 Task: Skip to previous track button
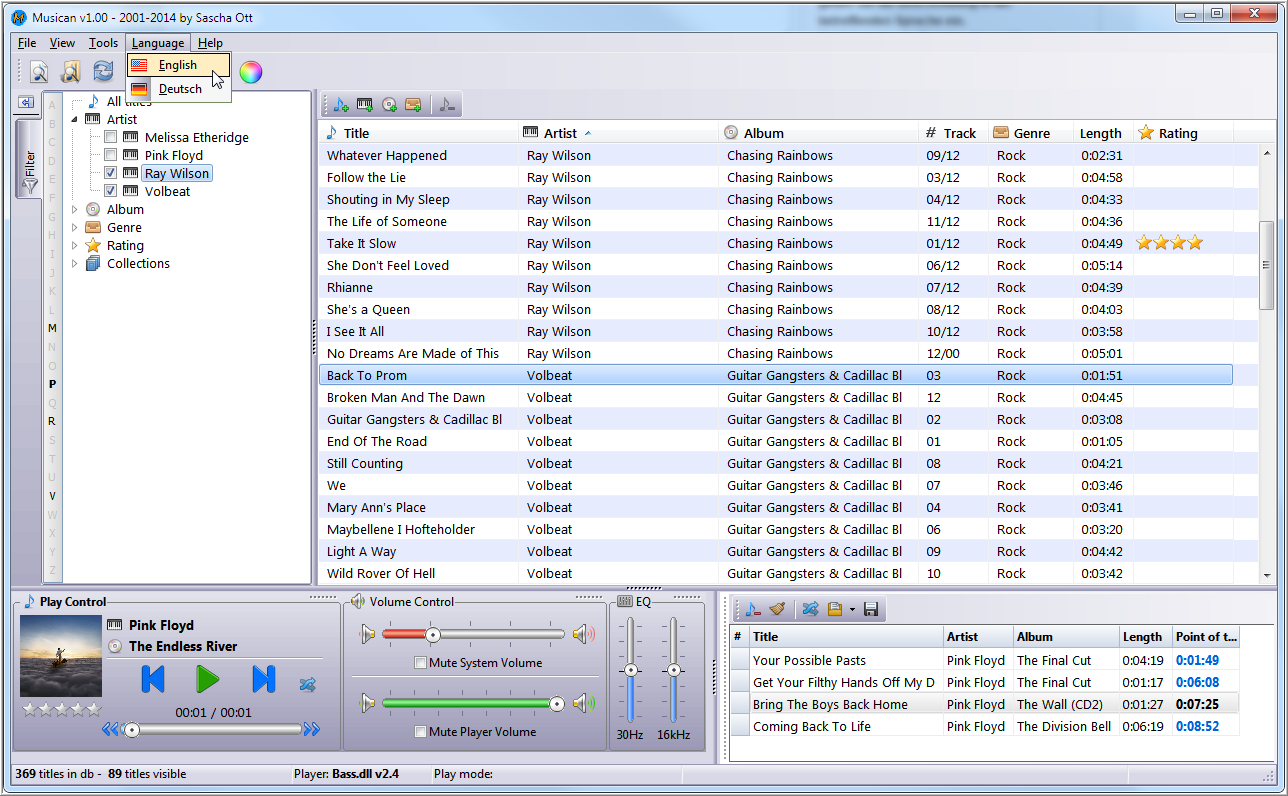pos(153,679)
